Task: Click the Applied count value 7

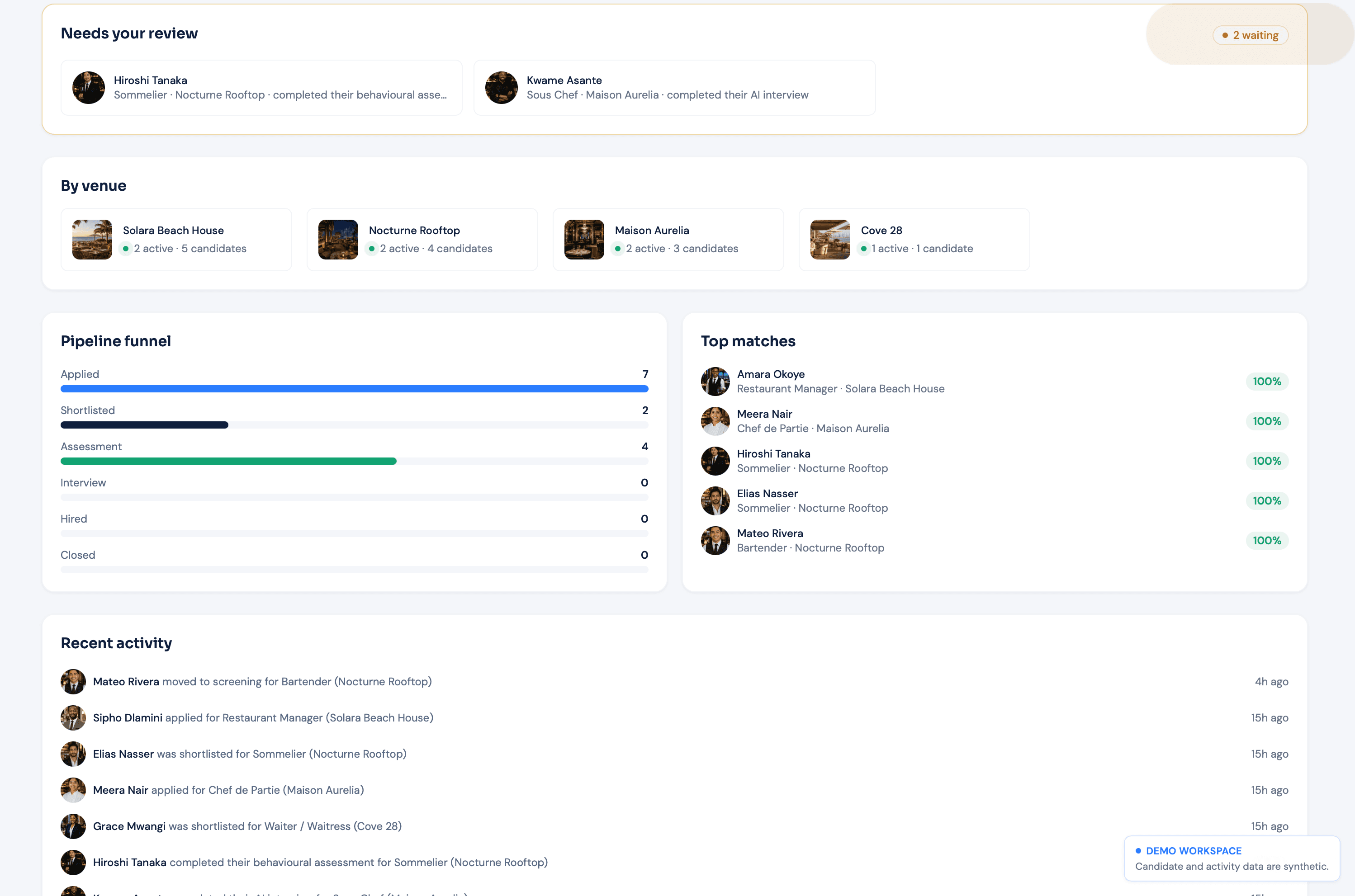Action: pyautogui.click(x=645, y=374)
